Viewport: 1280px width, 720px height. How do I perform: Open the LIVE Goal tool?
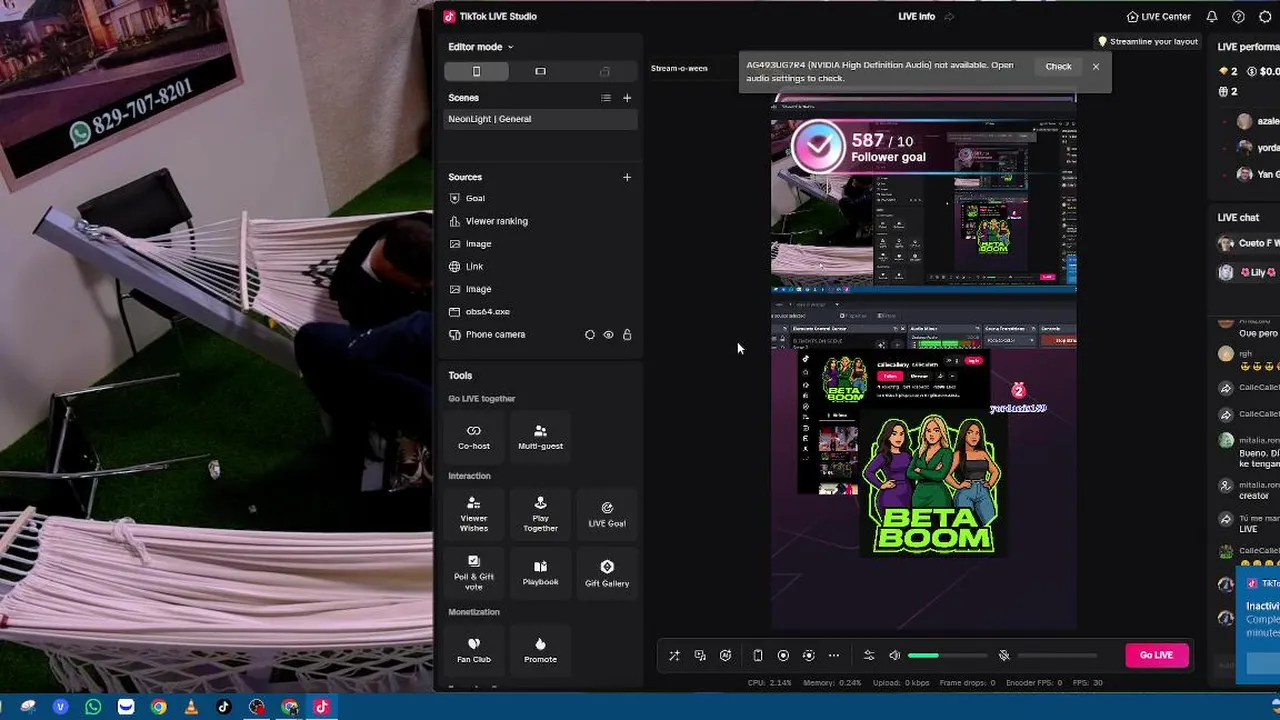coord(607,513)
